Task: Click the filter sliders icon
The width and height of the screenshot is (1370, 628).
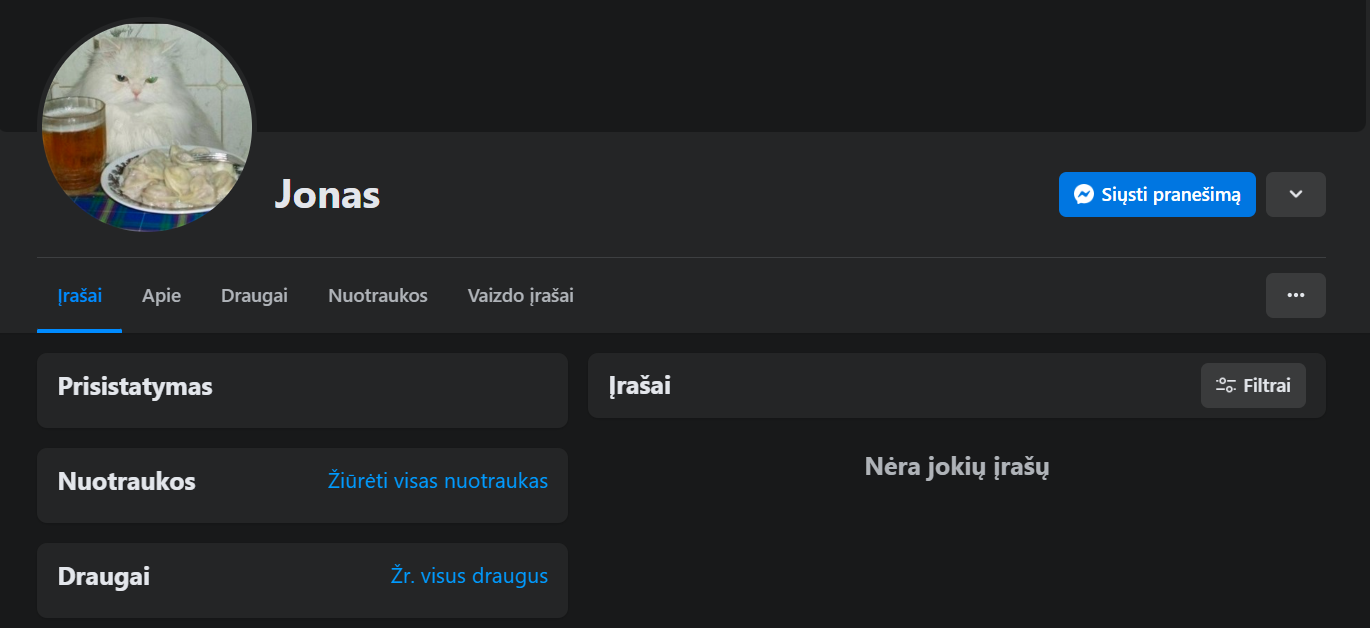Action: (x=1225, y=385)
